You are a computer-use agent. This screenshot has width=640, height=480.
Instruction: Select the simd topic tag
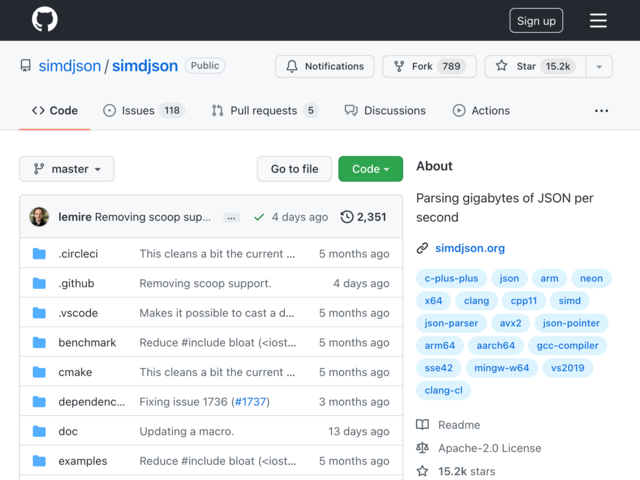569,301
